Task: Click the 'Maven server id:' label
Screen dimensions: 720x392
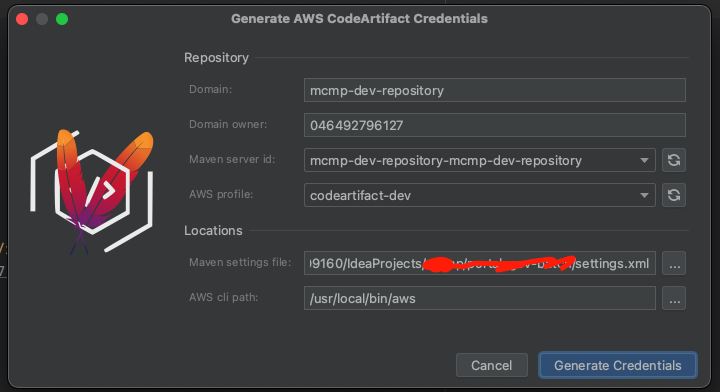Action: tap(232, 159)
